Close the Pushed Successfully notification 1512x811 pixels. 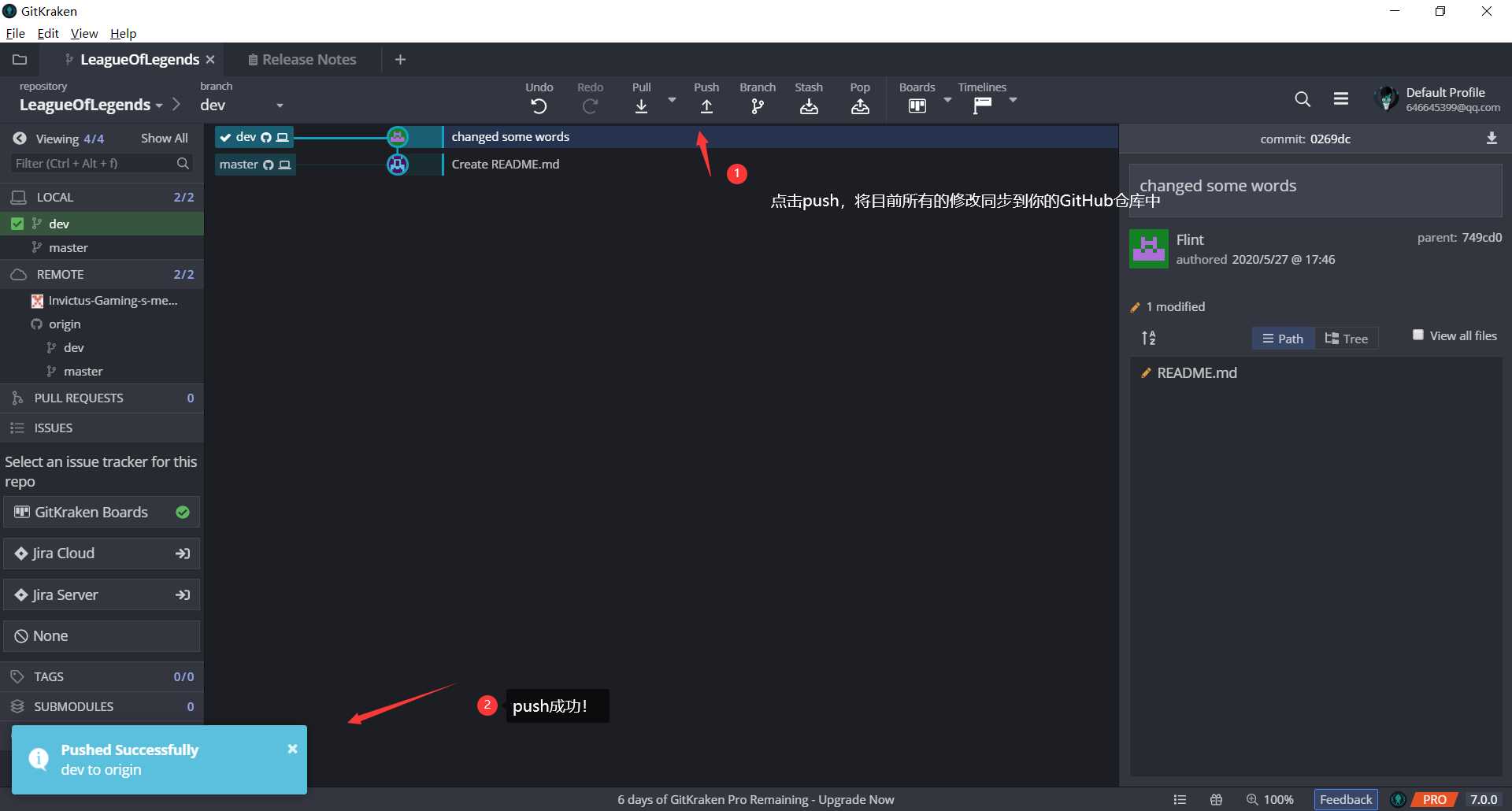[292, 749]
